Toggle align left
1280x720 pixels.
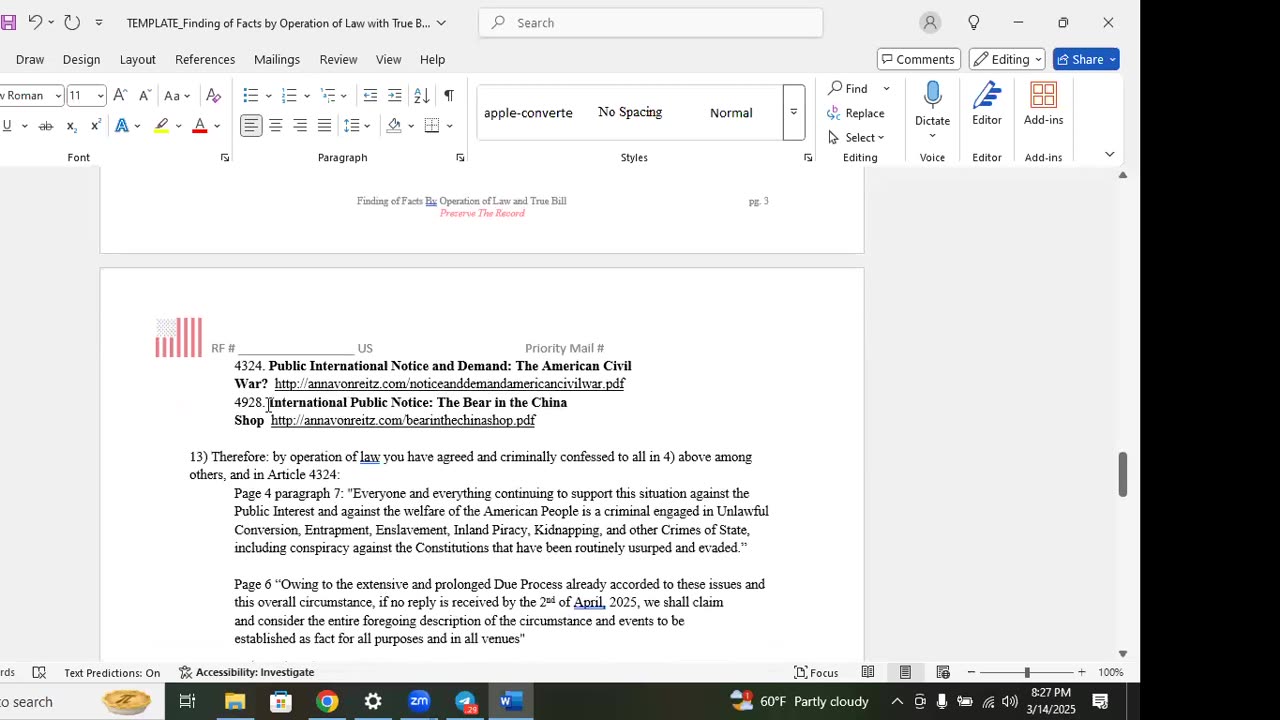tap(251, 126)
